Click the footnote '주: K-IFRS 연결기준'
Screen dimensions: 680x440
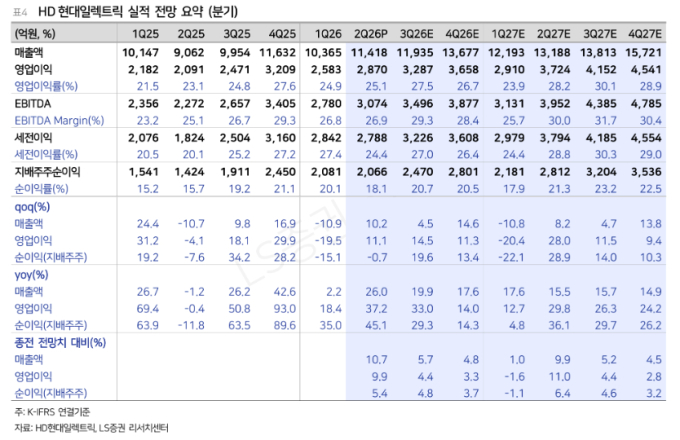click(x=52, y=411)
